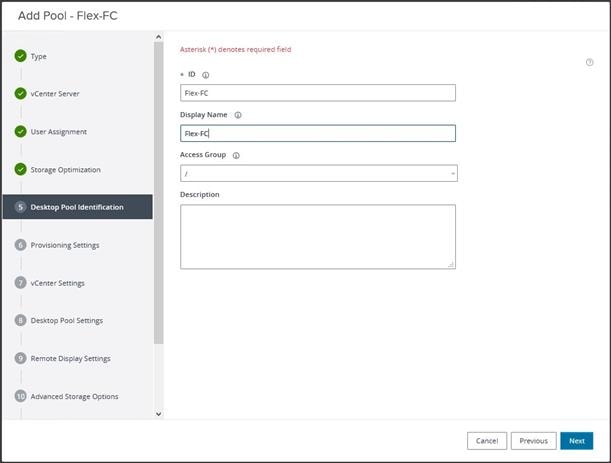Open the vCenter Settings step
Image resolution: width=611 pixels, height=463 pixels.
click(x=58, y=283)
